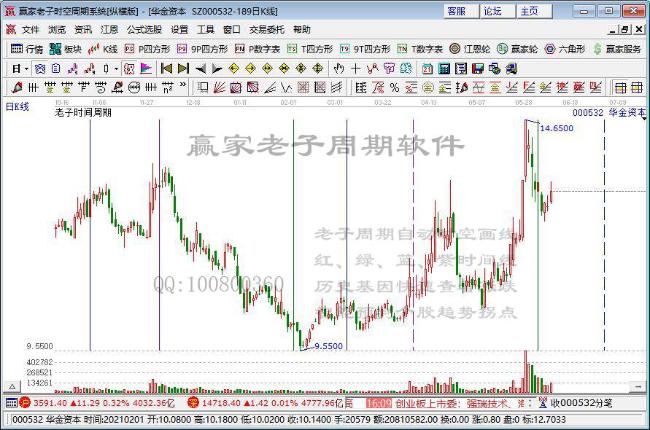
Task: Toggle the yellow-highlighted grid layout icon
Action: [620, 87]
